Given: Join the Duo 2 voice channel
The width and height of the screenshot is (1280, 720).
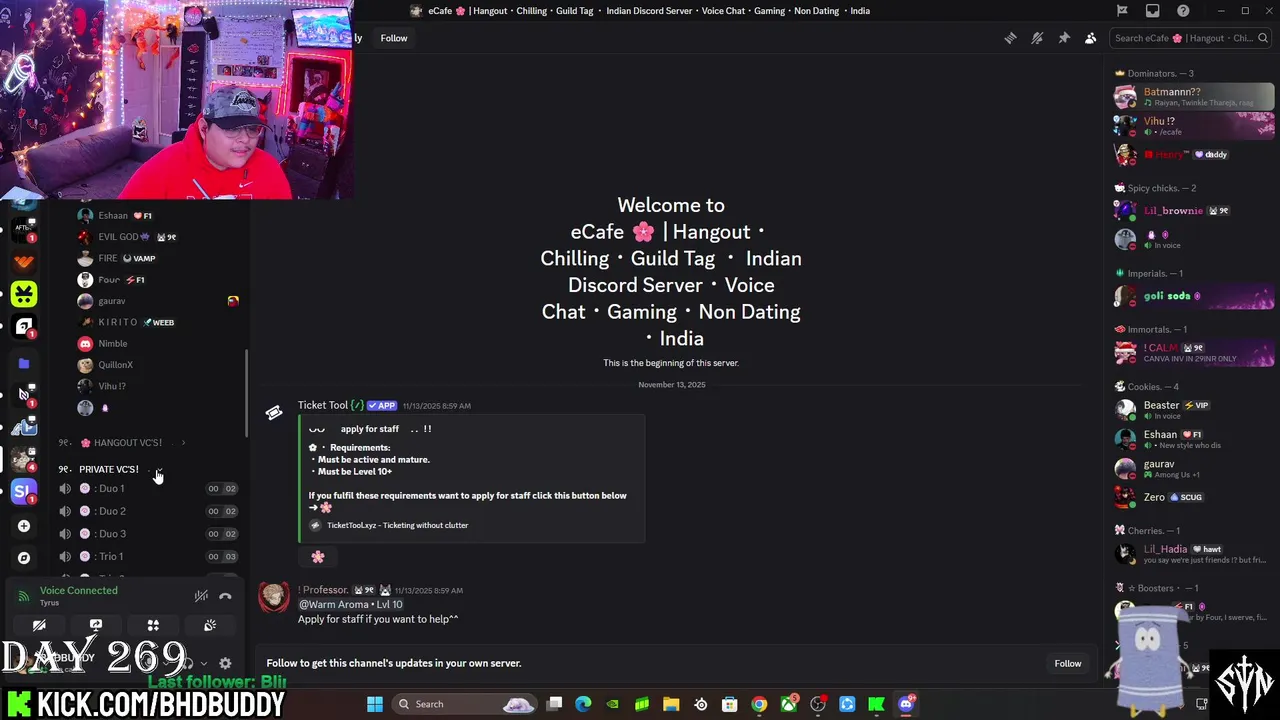Looking at the screenshot, I should 147,511.
